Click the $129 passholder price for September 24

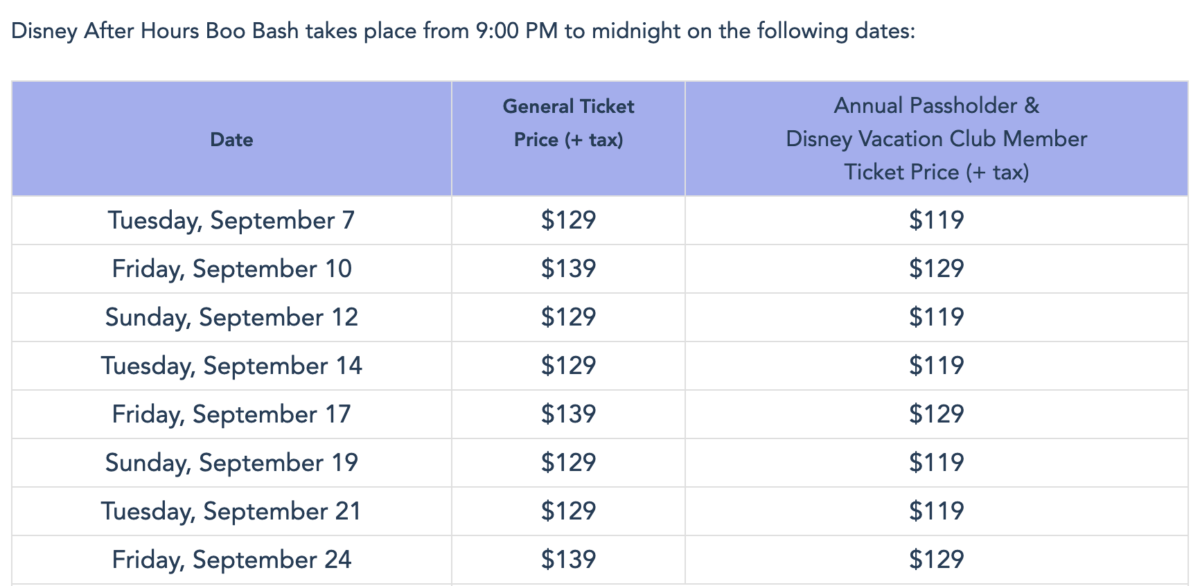[x=936, y=560]
